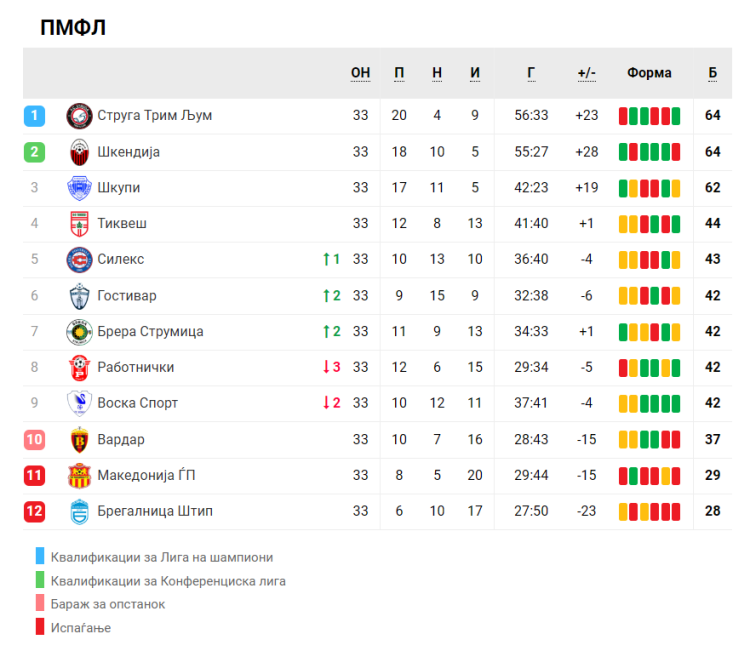The height and width of the screenshot is (651, 750).
Task: Open the Воска Спорт team link
Action: (x=137, y=403)
